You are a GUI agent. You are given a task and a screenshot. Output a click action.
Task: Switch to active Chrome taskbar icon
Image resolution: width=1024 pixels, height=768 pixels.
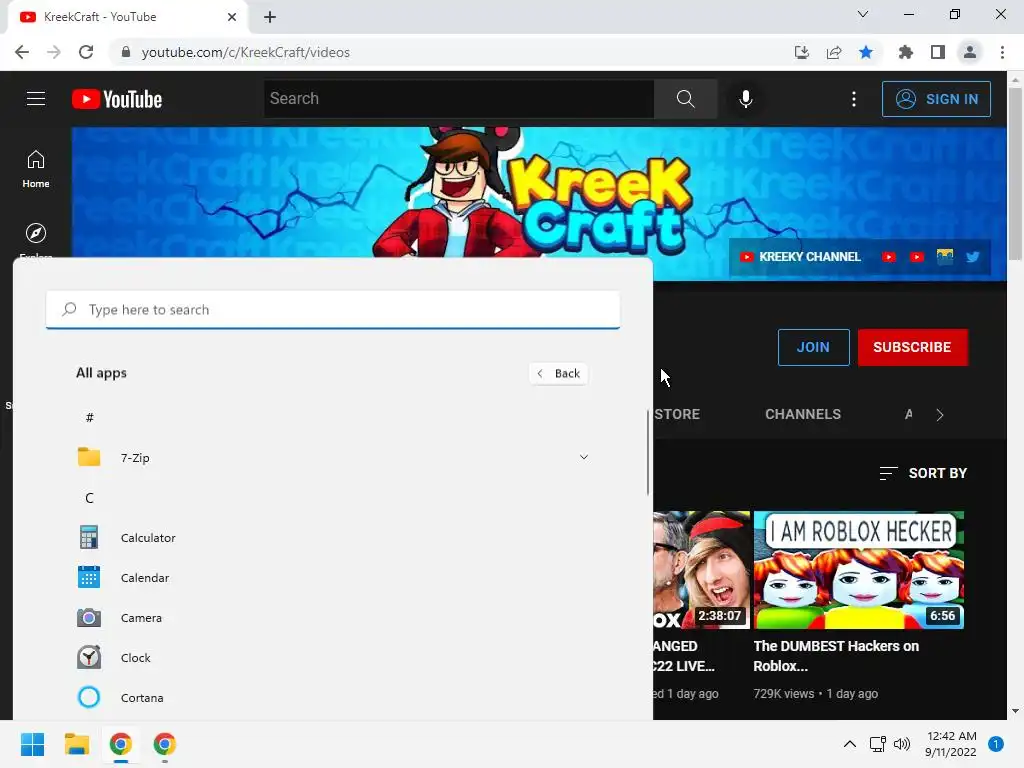coord(121,744)
